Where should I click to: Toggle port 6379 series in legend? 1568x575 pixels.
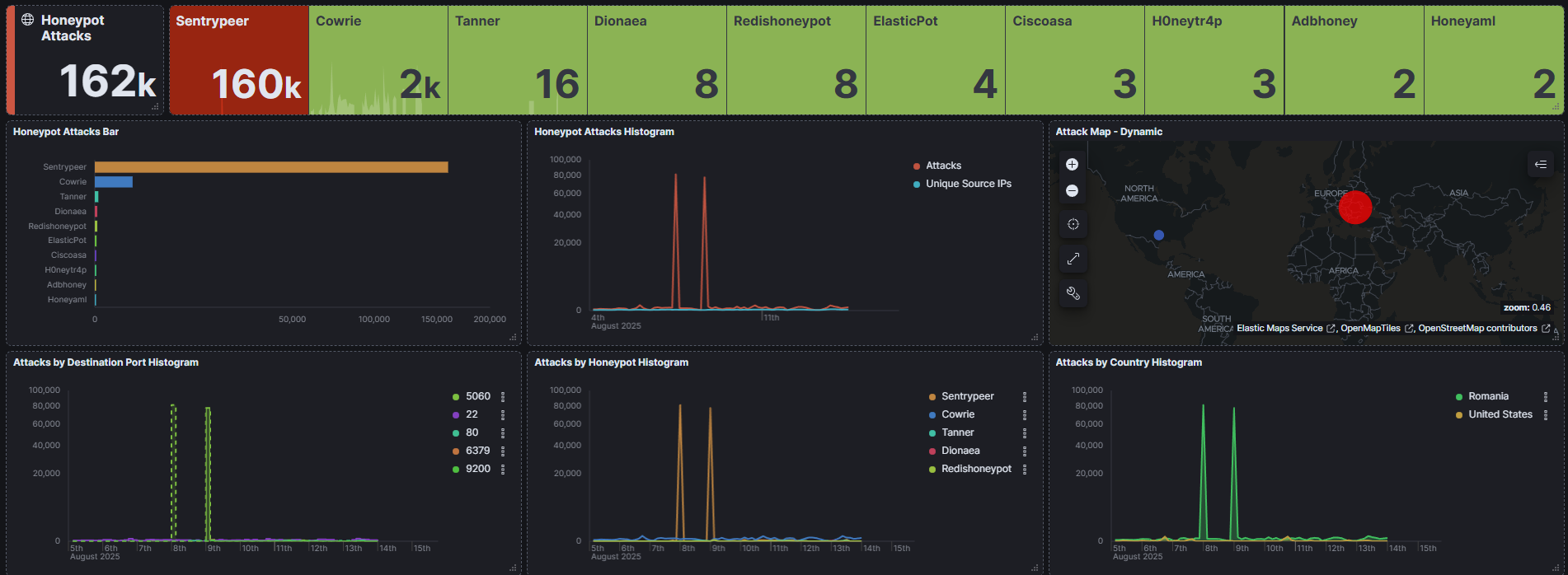click(x=478, y=451)
